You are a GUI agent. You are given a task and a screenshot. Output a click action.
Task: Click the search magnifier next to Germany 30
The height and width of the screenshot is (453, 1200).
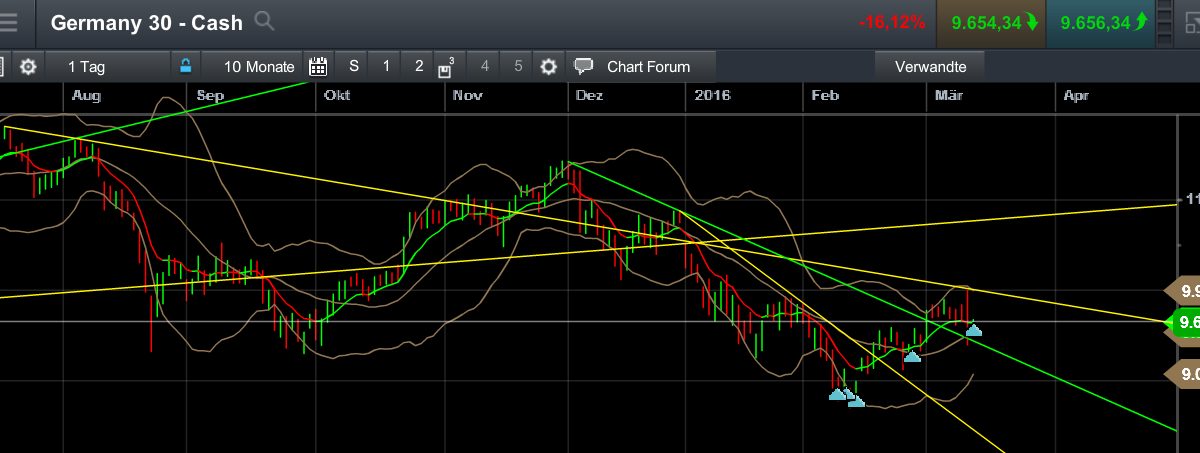tap(264, 21)
